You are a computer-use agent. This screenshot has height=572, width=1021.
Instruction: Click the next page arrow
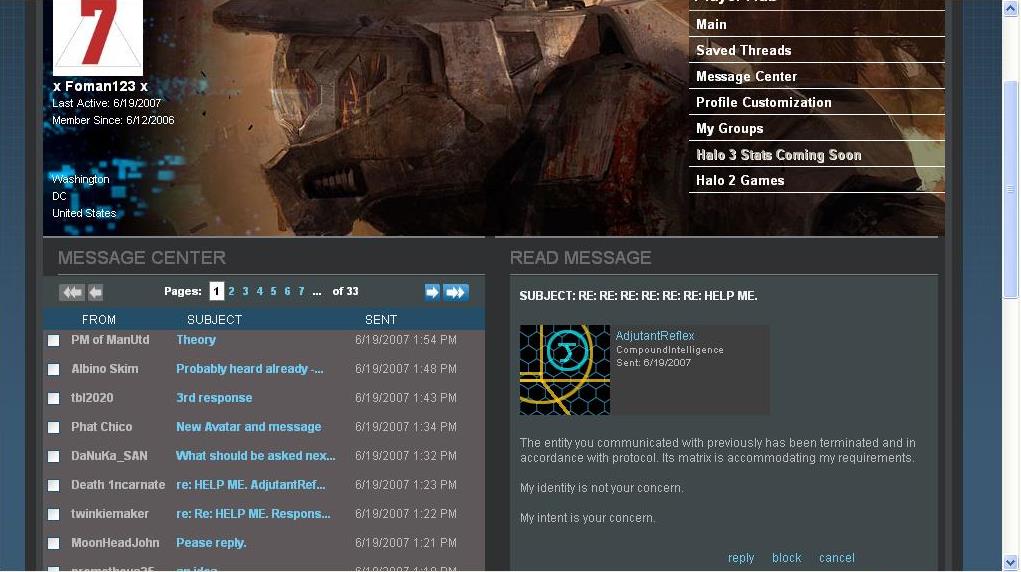coord(432,292)
